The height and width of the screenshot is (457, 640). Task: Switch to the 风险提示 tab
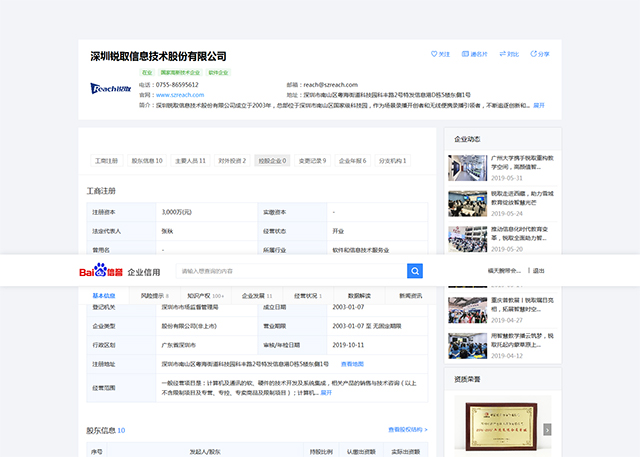[155, 296]
